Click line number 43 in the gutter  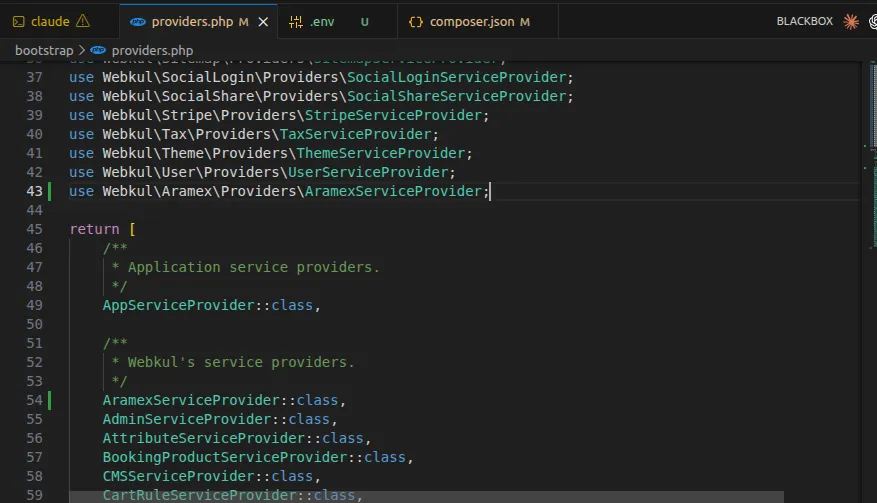[x=34, y=191]
